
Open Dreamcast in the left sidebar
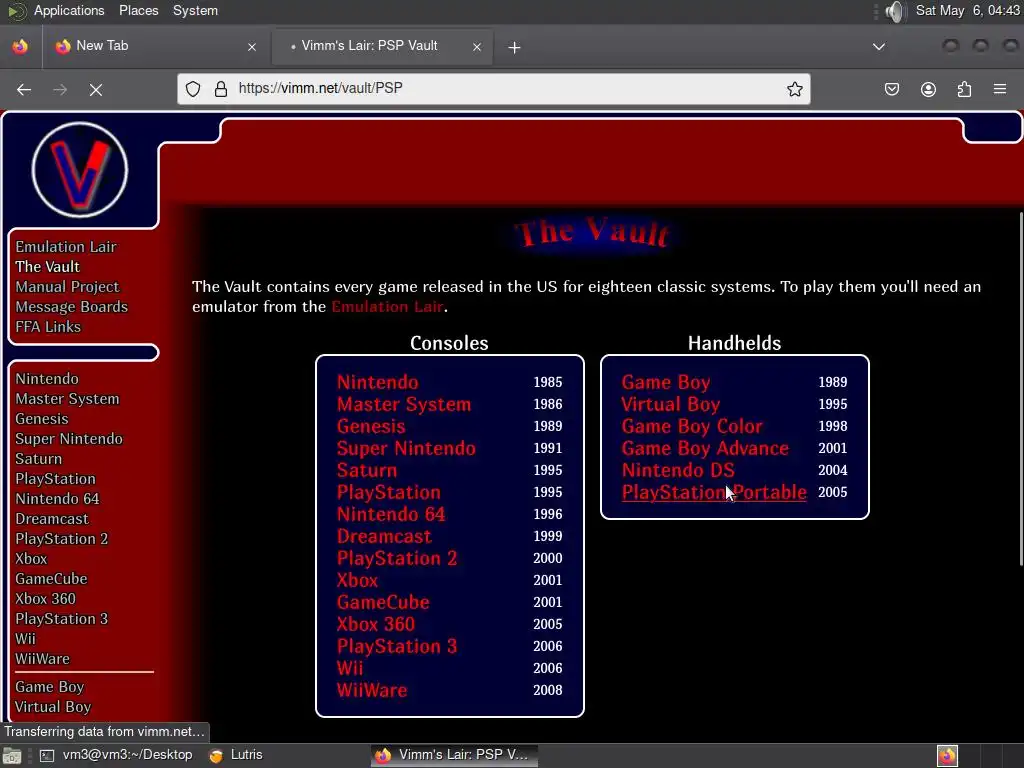coord(52,519)
